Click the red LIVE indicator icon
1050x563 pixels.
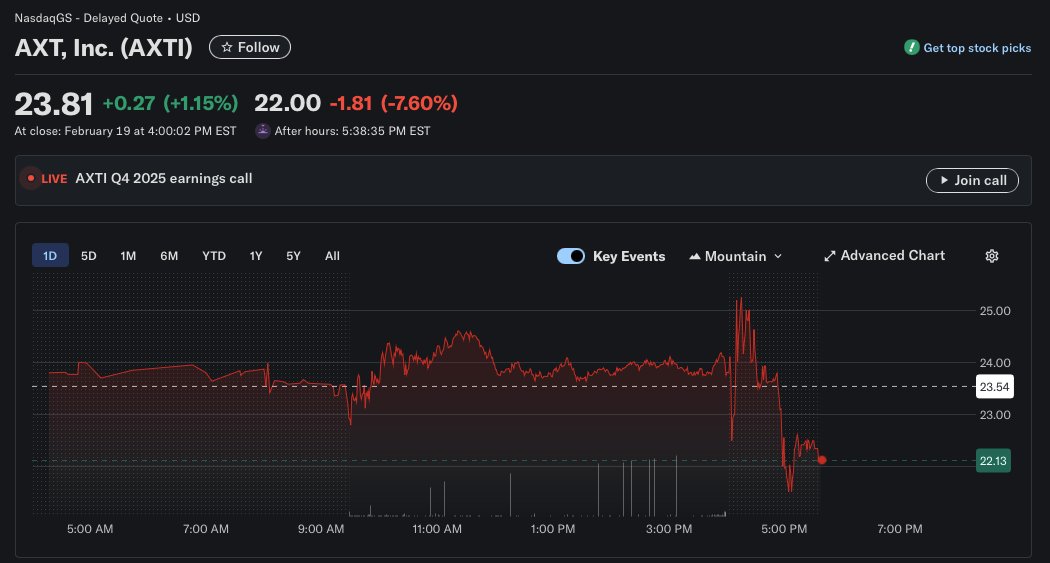point(31,178)
